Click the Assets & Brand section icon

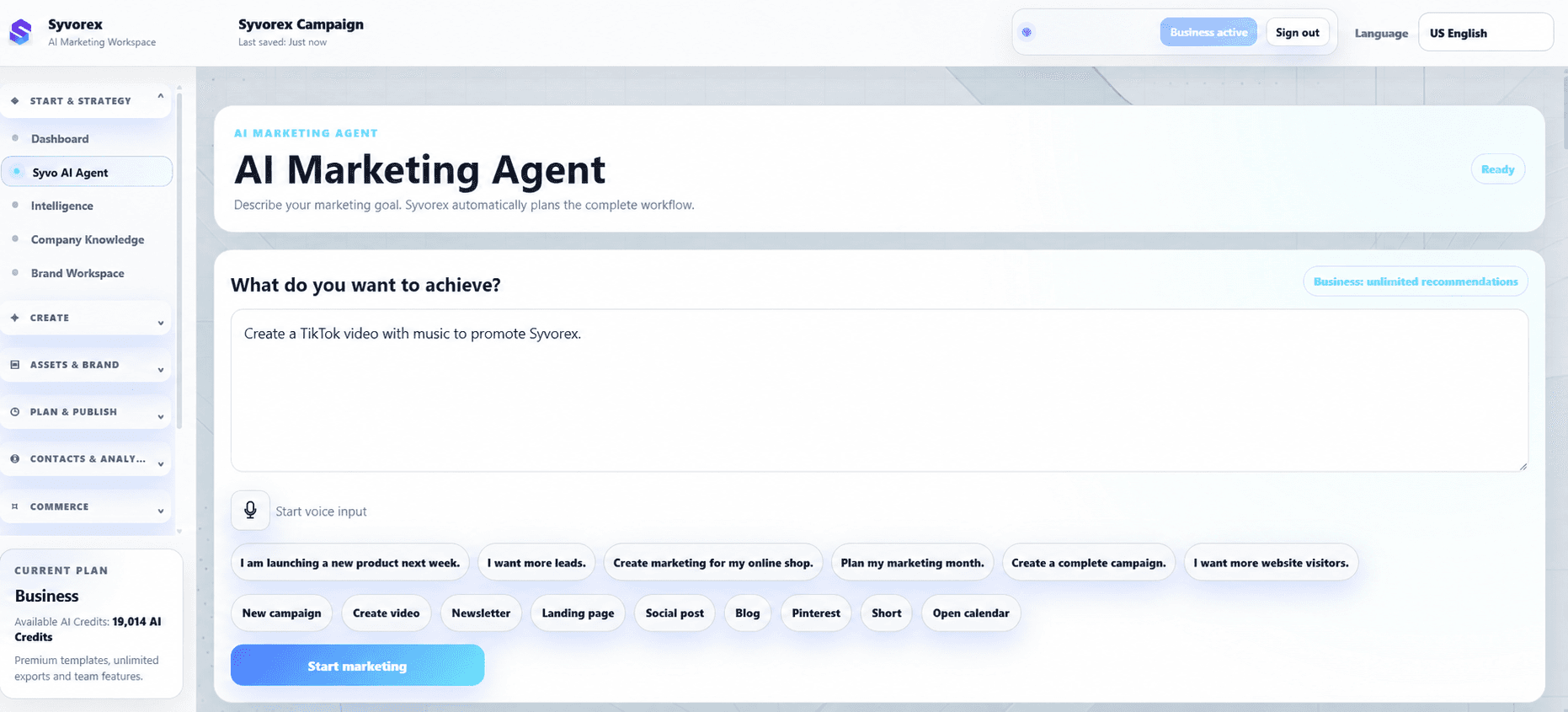[x=15, y=365]
